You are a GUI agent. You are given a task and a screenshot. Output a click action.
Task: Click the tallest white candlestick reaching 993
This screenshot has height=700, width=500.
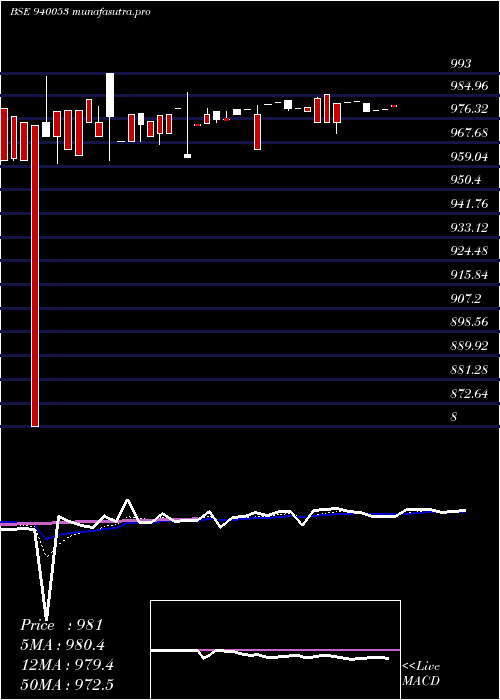pos(110,95)
